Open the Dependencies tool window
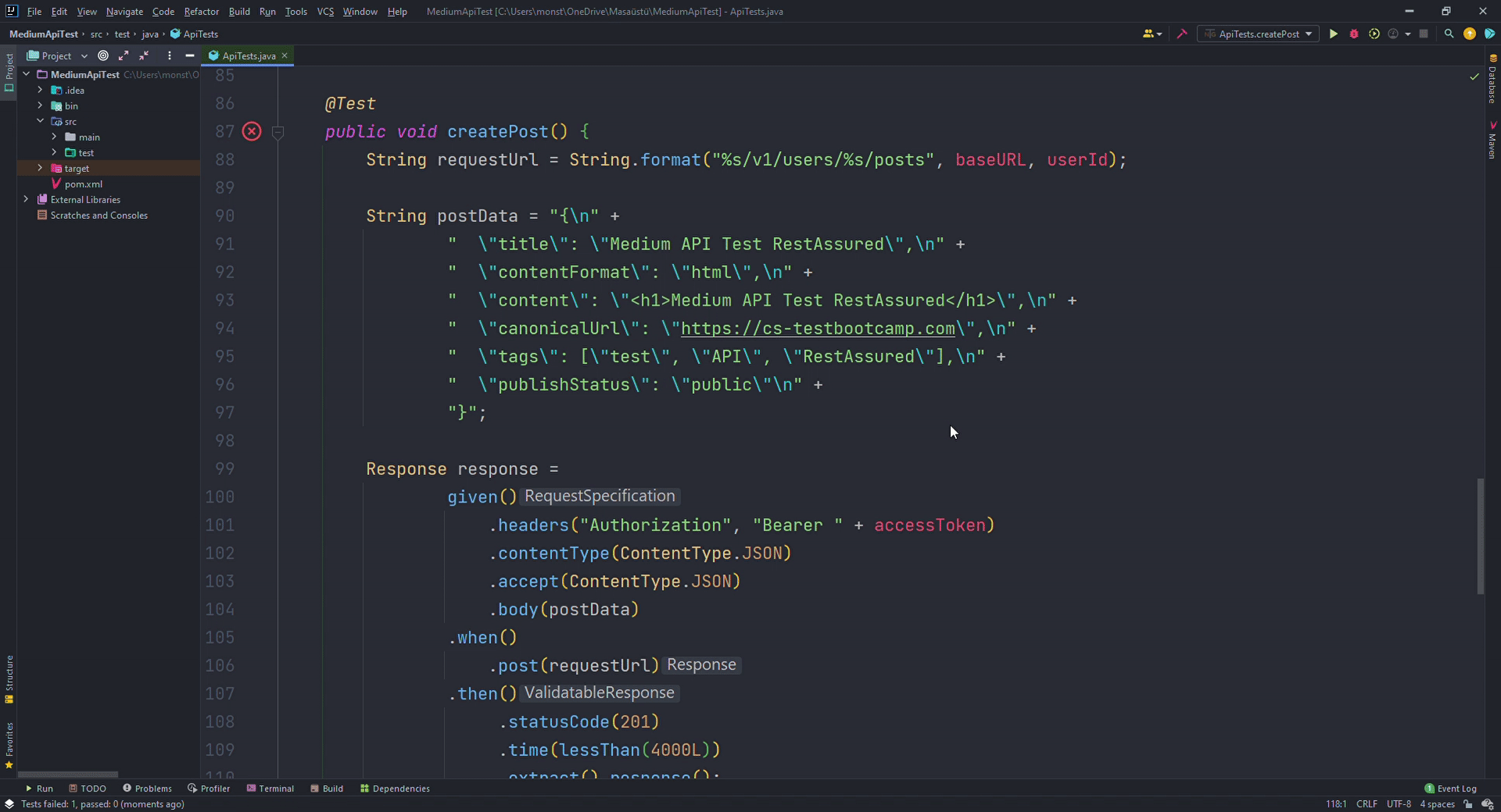The height and width of the screenshot is (812, 1501). click(x=395, y=789)
